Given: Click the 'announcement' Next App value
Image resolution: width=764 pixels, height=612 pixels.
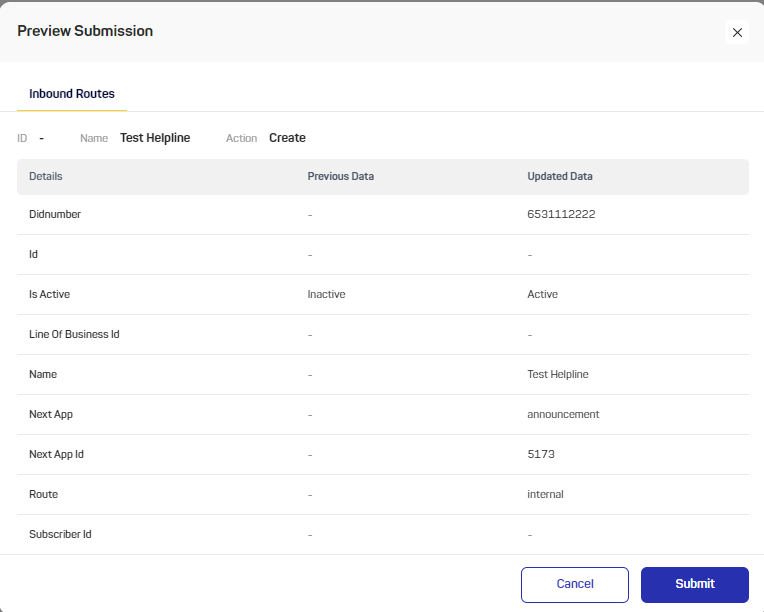Looking at the screenshot, I should 563,414.
